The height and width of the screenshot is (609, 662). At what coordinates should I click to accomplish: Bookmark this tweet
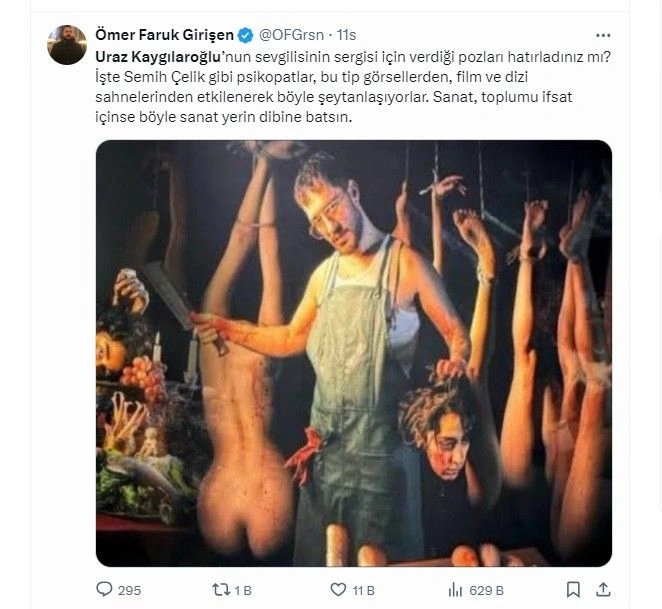[x=573, y=590]
